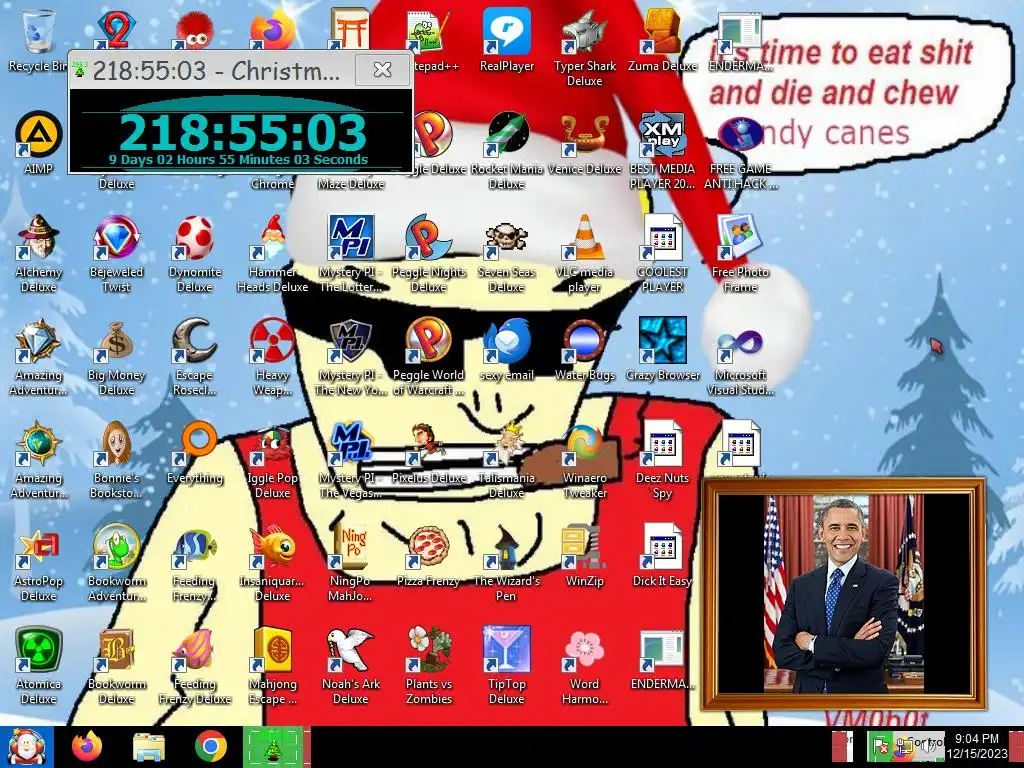Screen dimensions: 1024x768
Task: Launch Noah's Ark Deluxe icon
Action: [351, 666]
